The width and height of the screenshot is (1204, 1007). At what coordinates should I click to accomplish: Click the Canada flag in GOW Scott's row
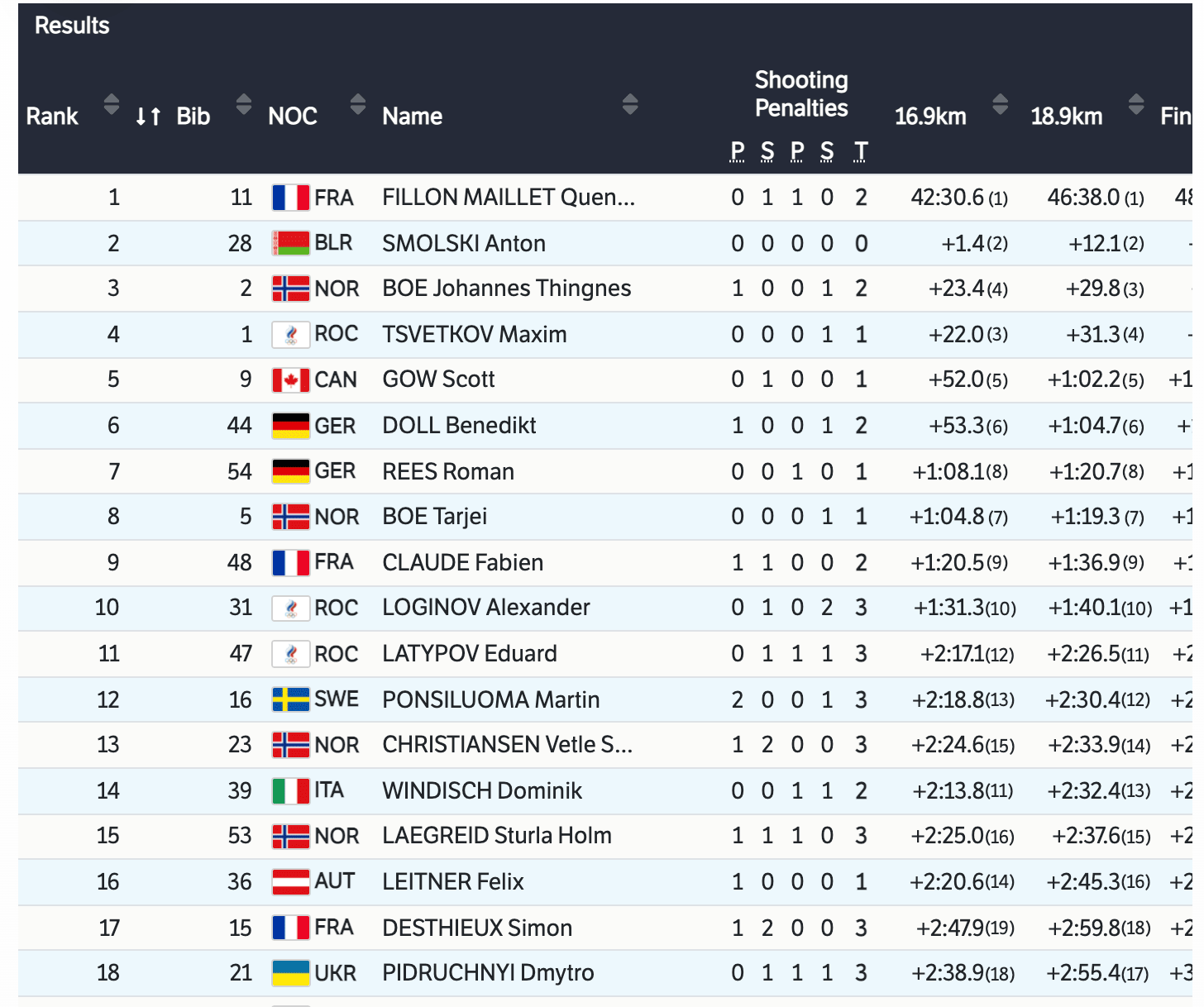[x=290, y=380]
